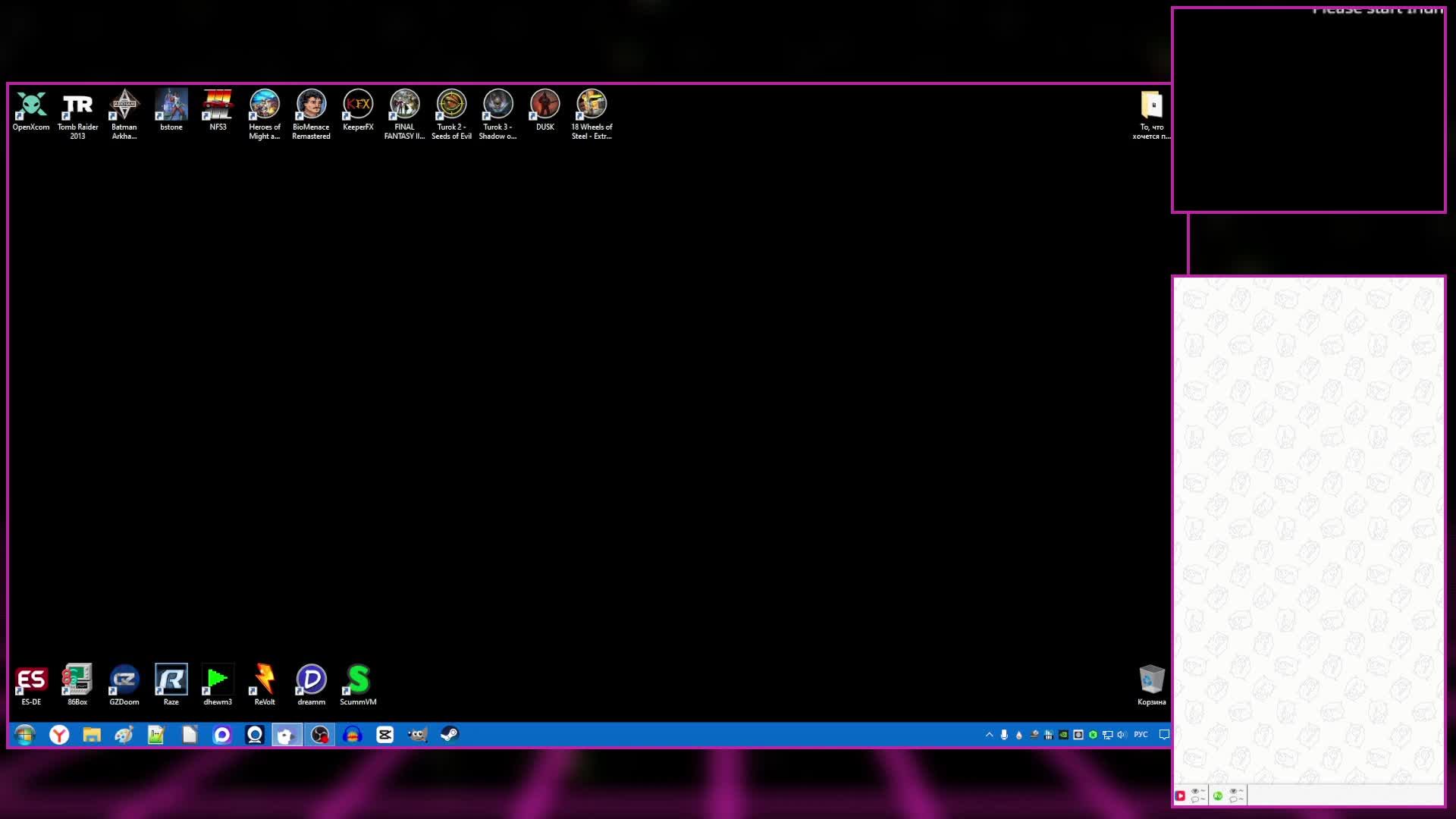
Task: Launch Tomb Raider 2013 shortcut
Action: coord(77,106)
